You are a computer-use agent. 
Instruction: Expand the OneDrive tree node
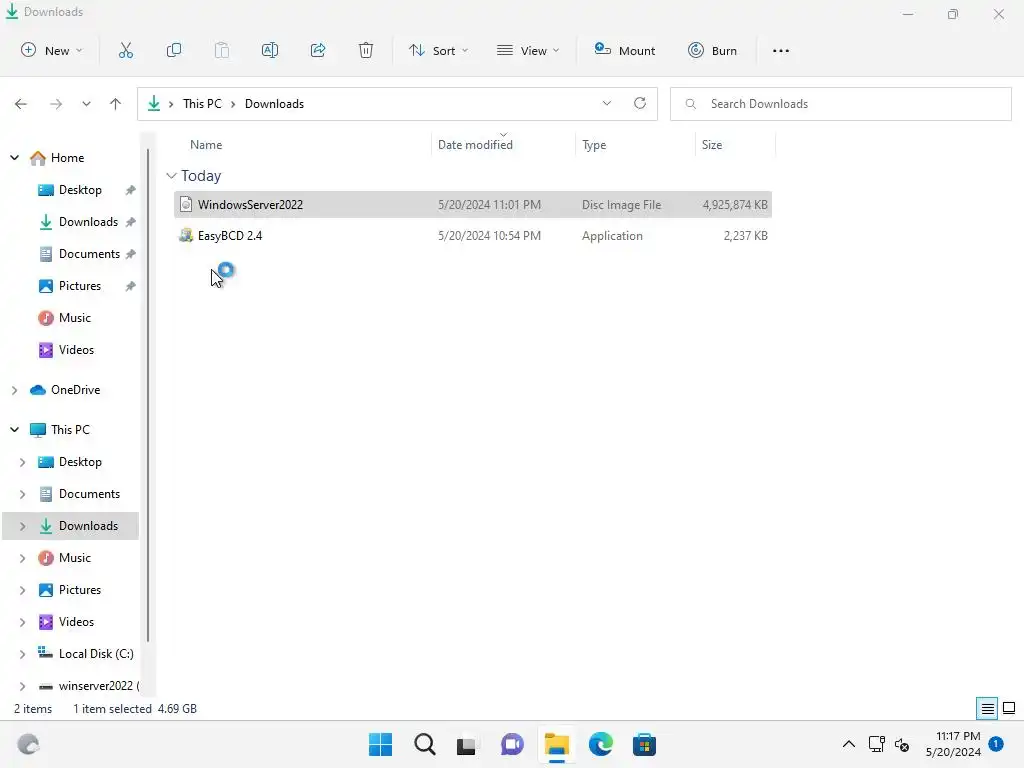[x=14, y=390]
